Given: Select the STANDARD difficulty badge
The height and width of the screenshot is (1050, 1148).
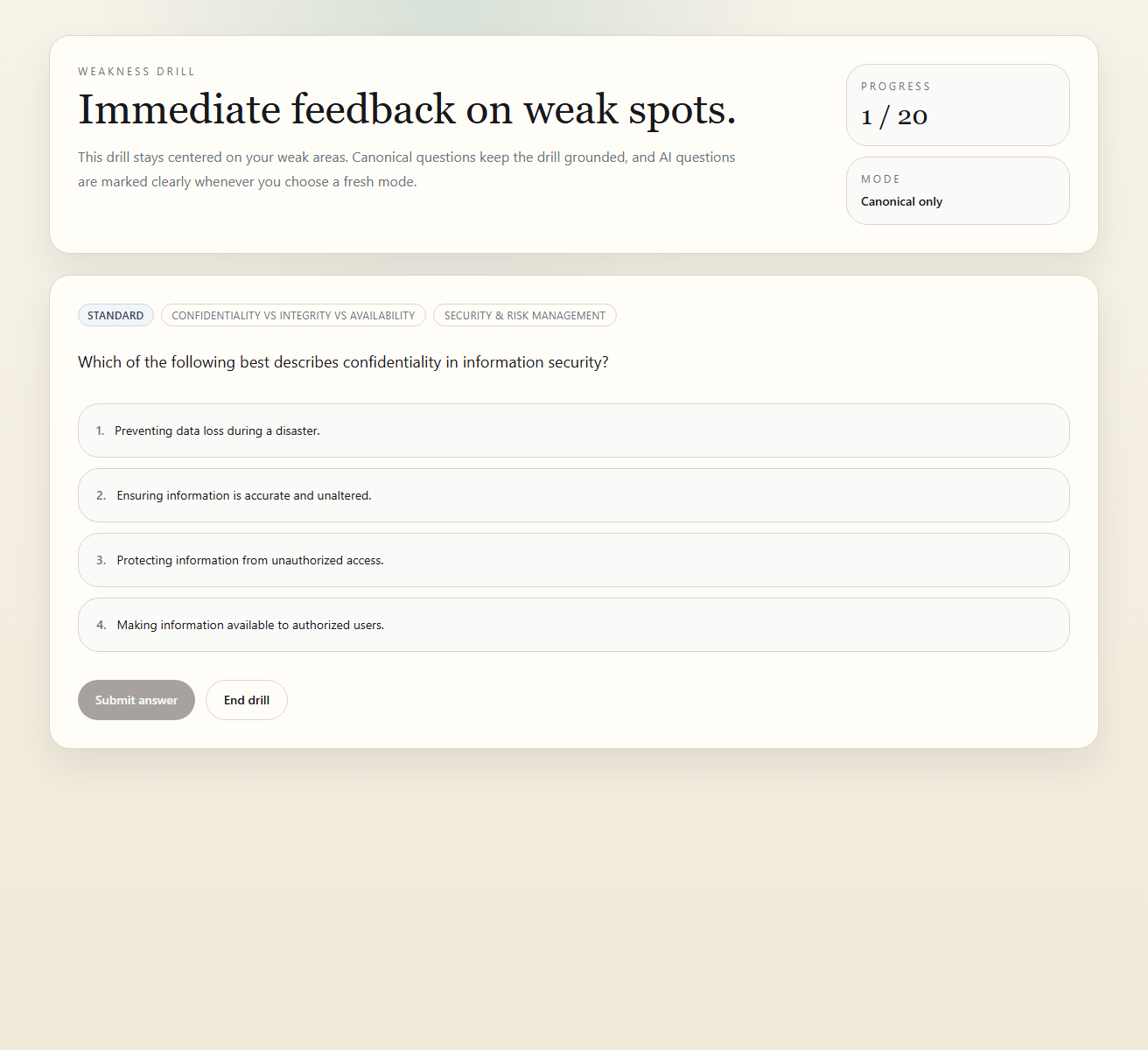Looking at the screenshot, I should pyautogui.click(x=115, y=315).
